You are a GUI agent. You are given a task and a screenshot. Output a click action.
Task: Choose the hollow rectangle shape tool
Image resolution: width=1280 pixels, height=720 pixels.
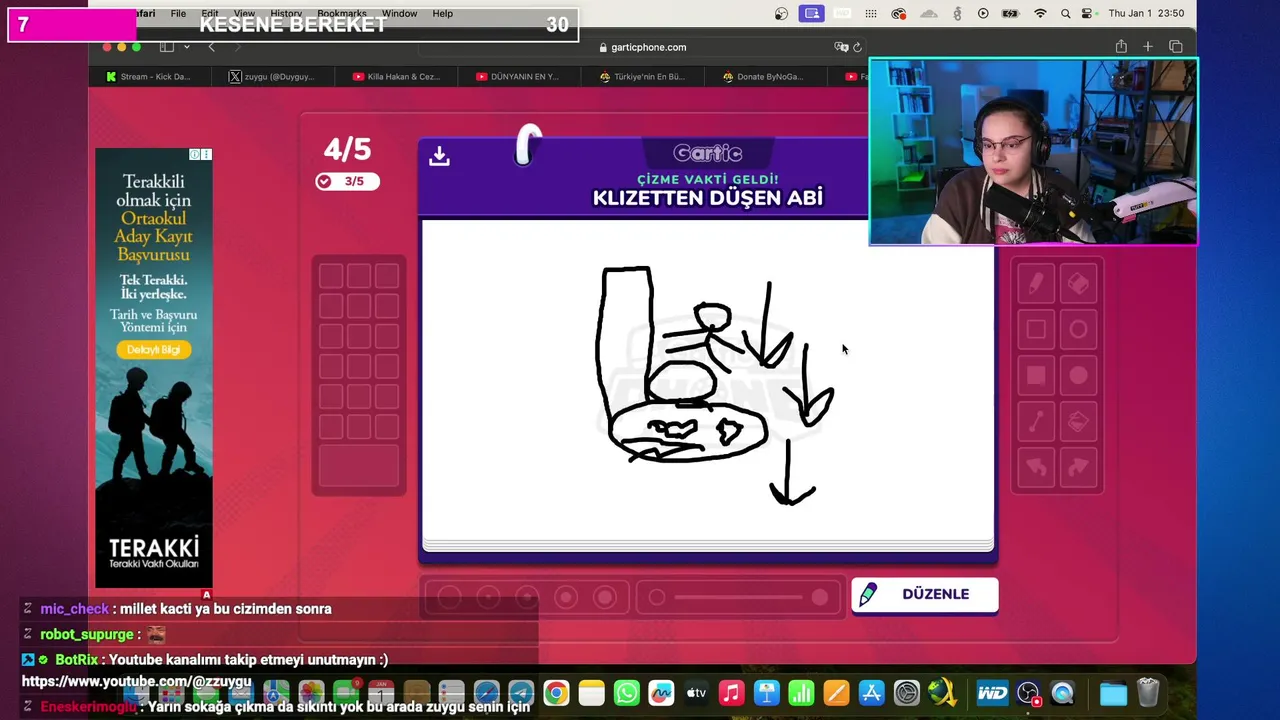point(1036,330)
